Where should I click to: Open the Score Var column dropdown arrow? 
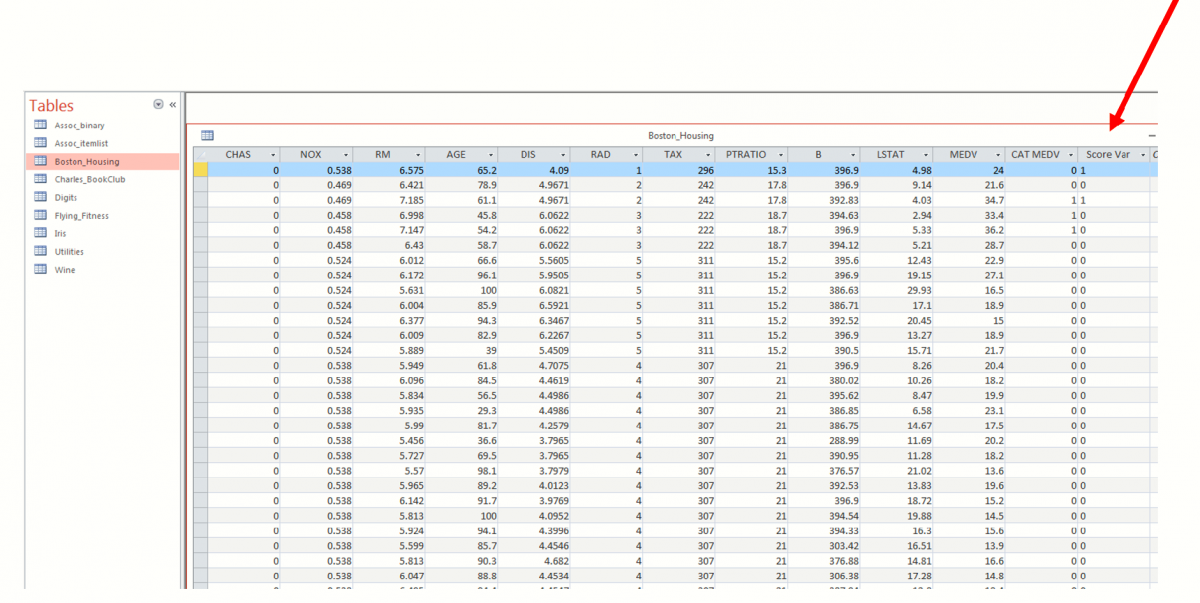1142,155
